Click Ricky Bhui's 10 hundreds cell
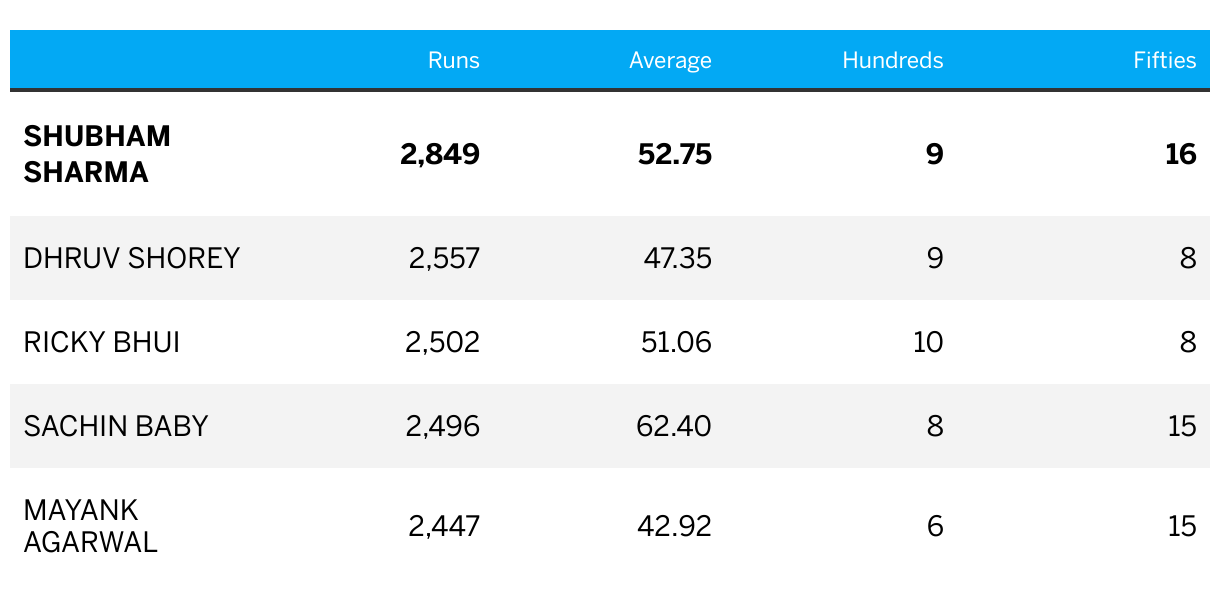Screen dimensions: 1220x594 (x=928, y=342)
